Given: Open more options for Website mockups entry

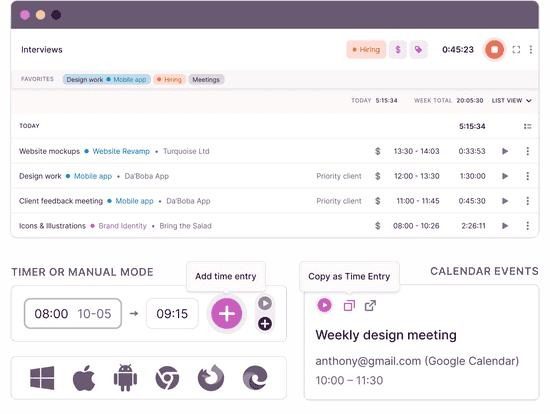Looking at the screenshot, I should (527, 151).
